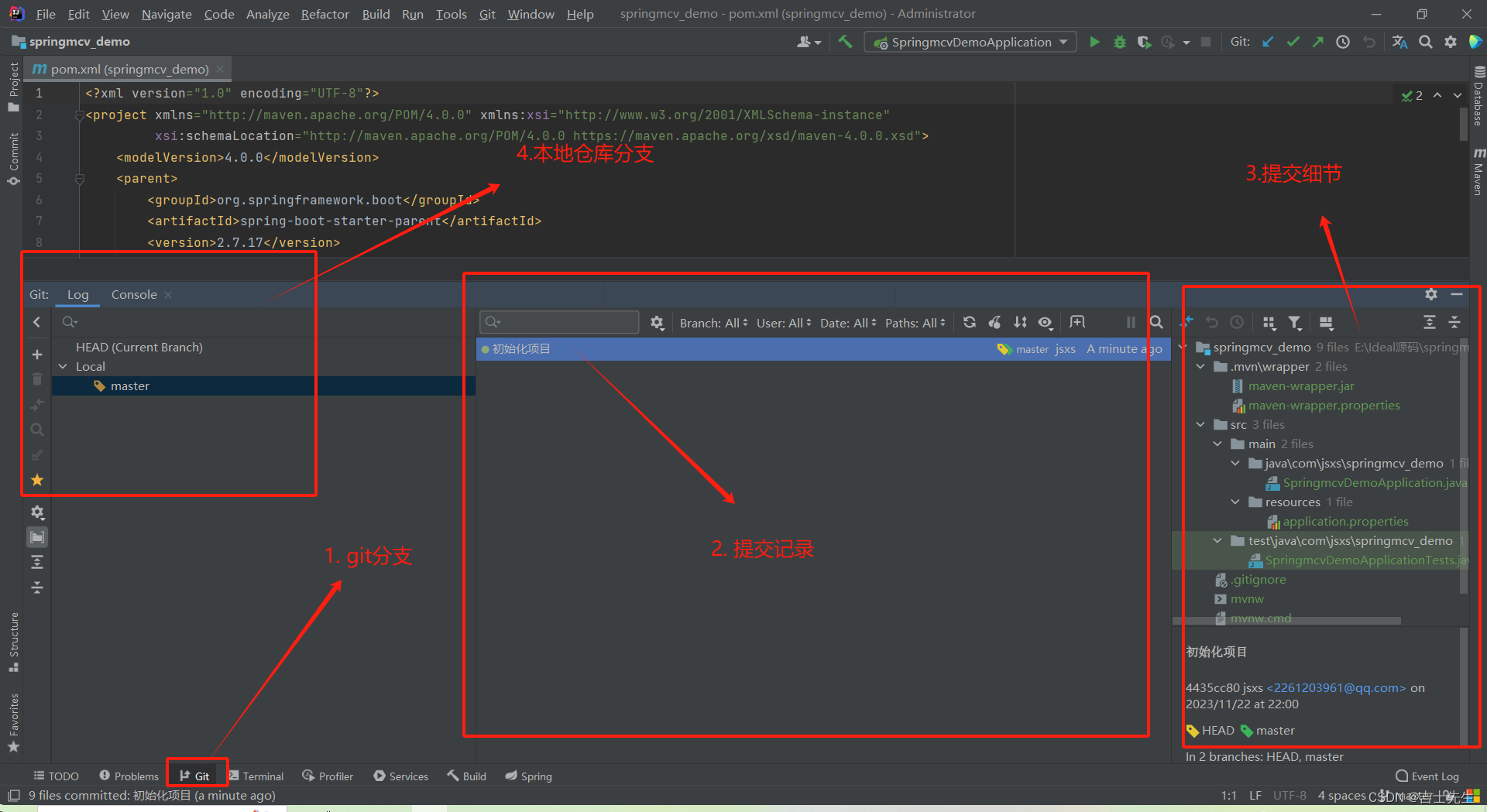Build project with the green hammer icon
Viewport: 1487px width, 812px height.
(x=845, y=42)
